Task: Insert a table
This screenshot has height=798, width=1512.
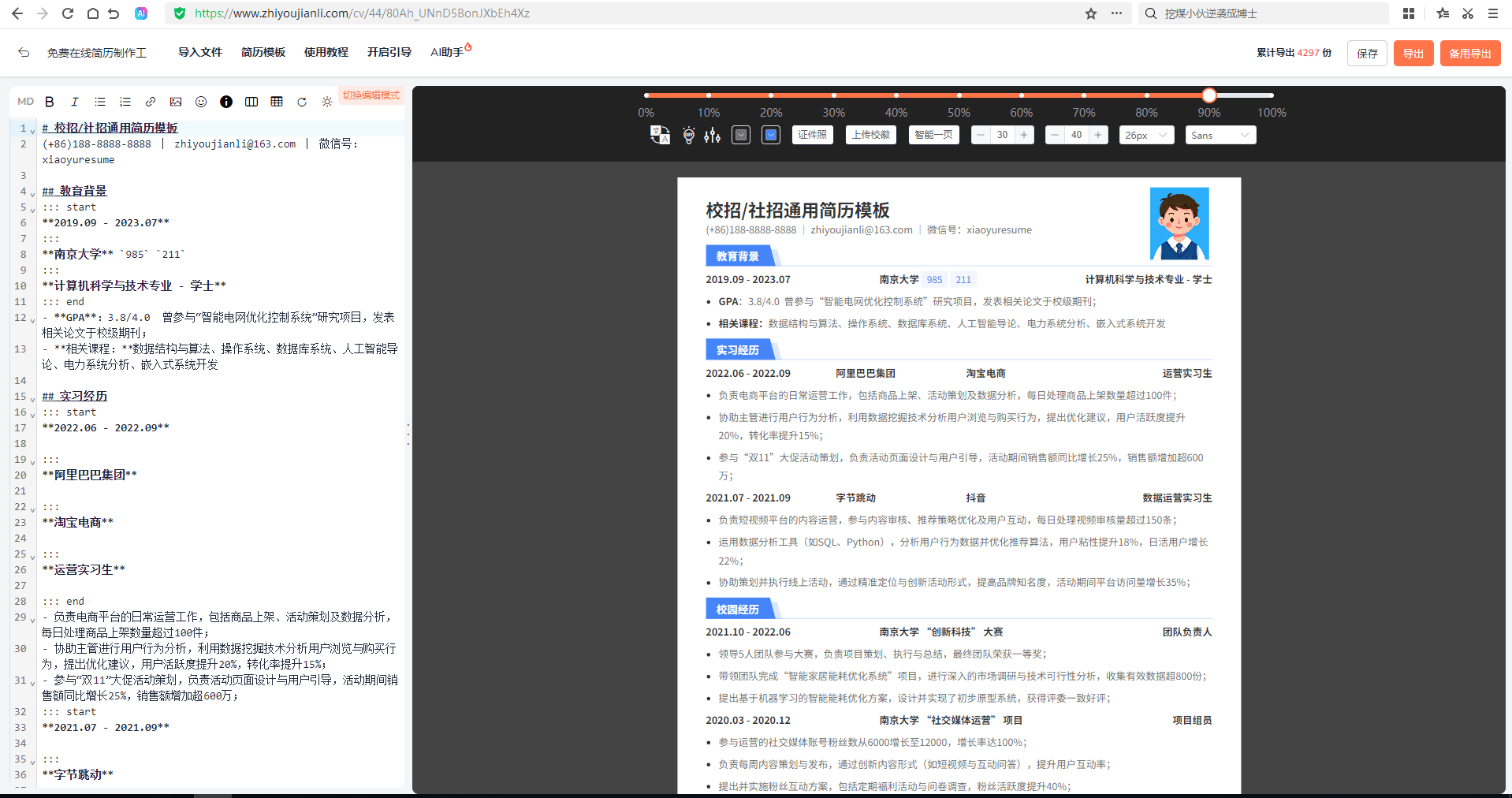Action: pyautogui.click(x=277, y=102)
